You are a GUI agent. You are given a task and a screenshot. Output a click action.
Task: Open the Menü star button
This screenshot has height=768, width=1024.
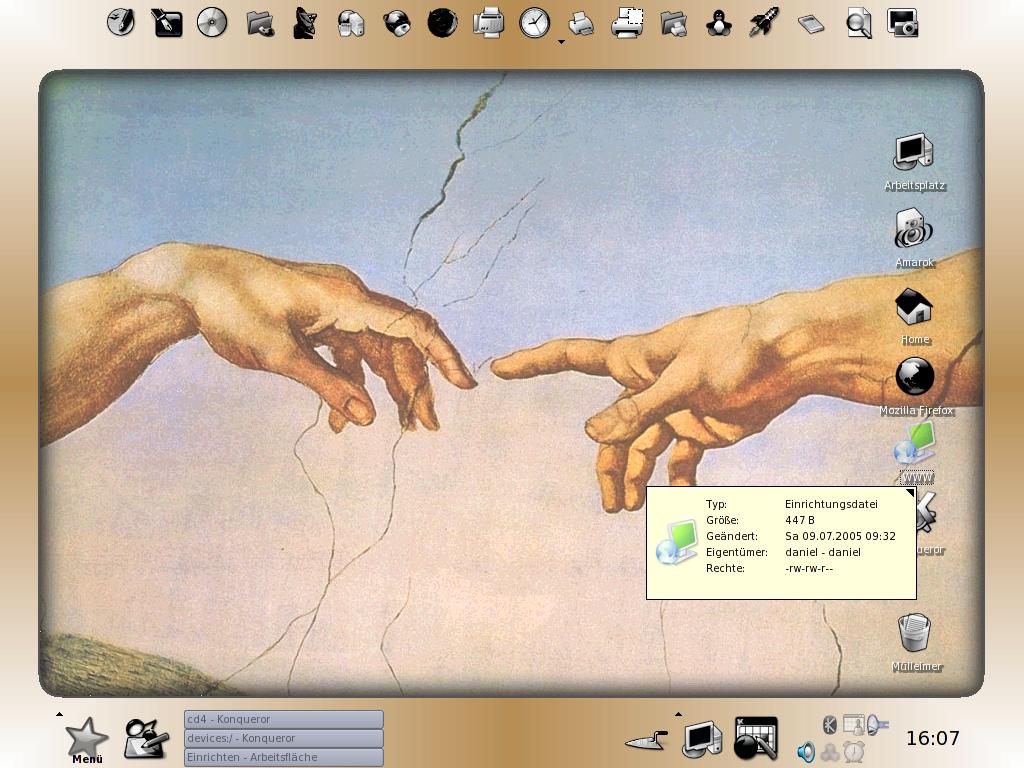[x=87, y=741]
